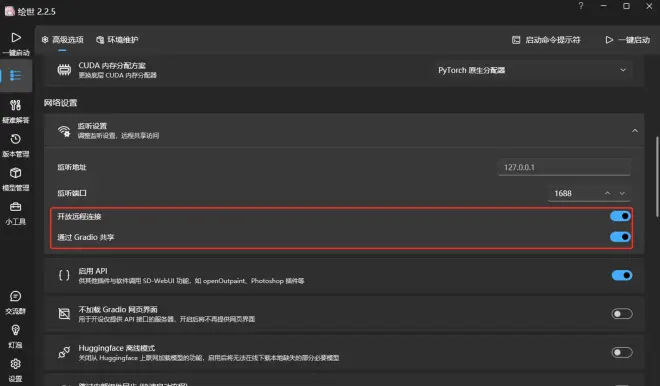Decrease 监听端口 value with down arrow
This screenshot has width=660, height=386.
(x=622, y=193)
